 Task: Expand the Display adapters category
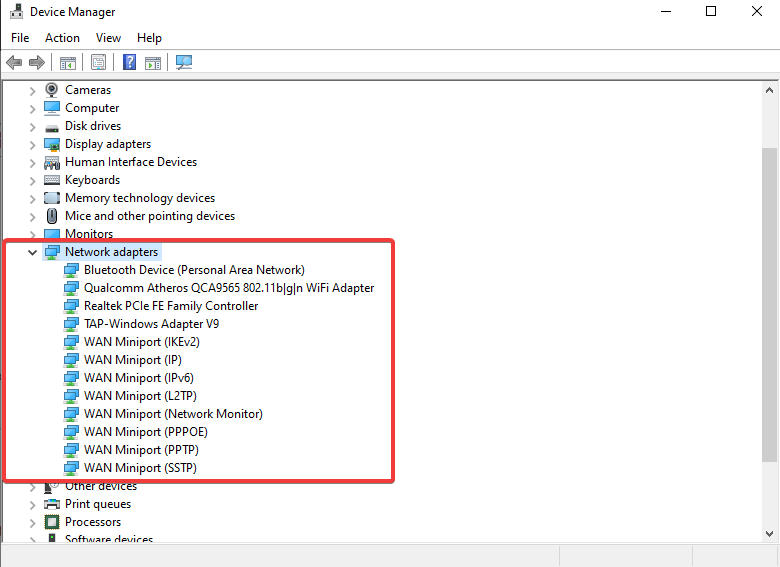coord(32,145)
